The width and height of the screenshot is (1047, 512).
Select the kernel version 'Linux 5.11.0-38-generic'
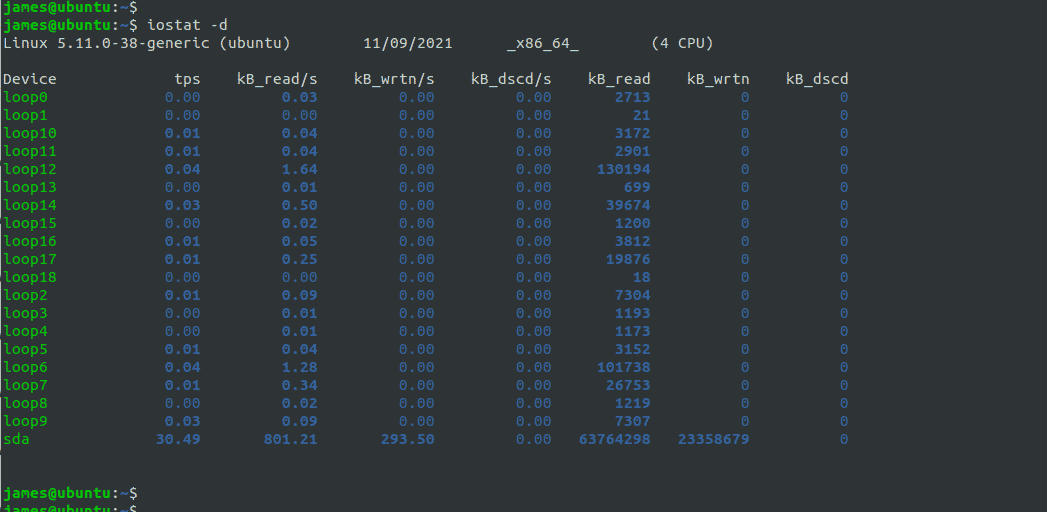click(x=106, y=44)
